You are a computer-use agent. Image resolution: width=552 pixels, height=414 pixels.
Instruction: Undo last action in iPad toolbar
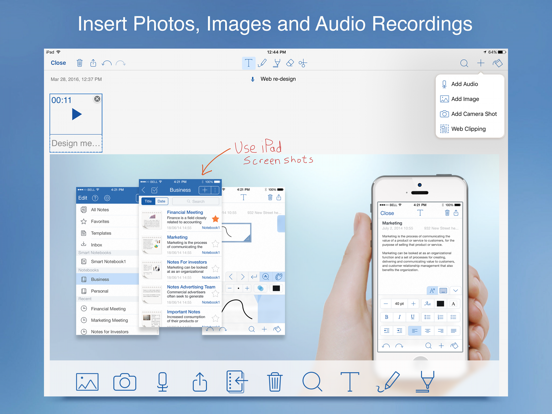(107, 63)
